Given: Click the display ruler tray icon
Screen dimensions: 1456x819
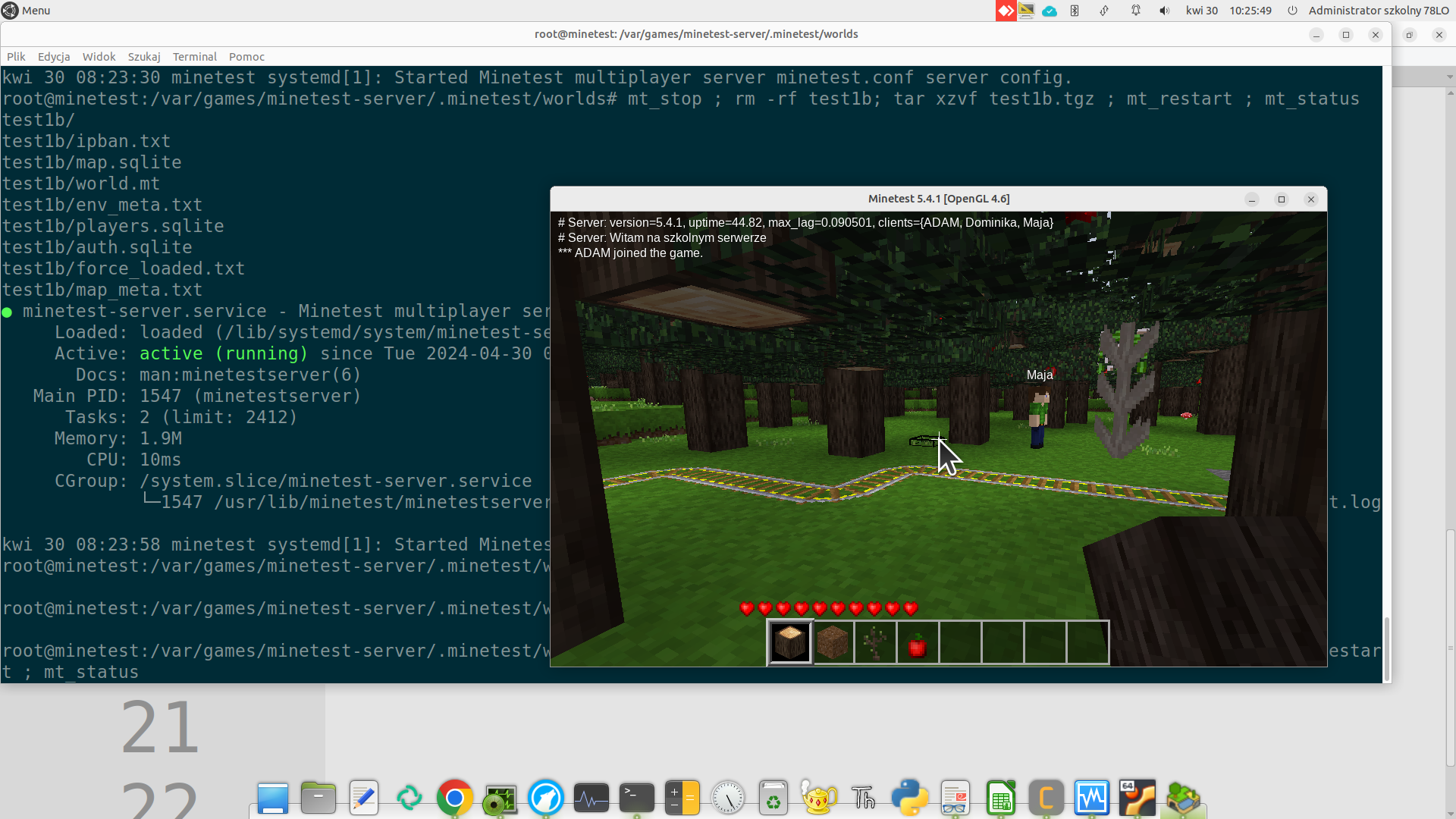Looking at the screenshot, I should click(x=1026, y=11).
